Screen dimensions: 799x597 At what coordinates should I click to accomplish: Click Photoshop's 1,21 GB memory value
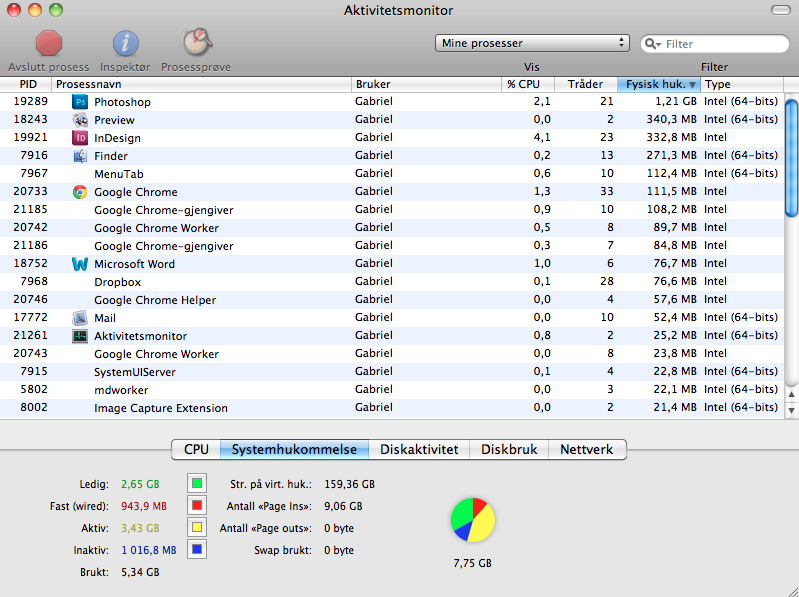(676, 101)
